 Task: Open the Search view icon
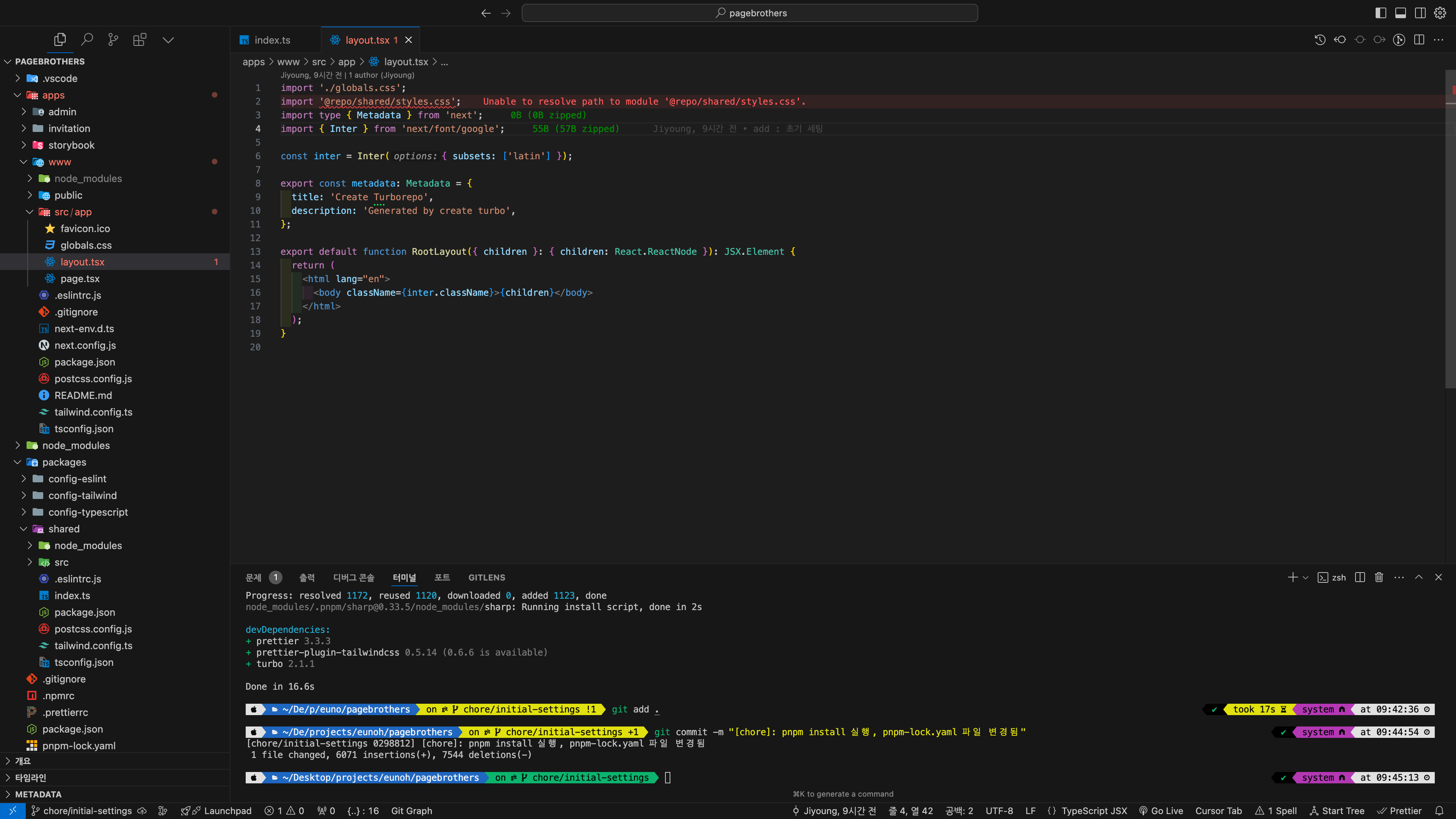tap(86, 39)
